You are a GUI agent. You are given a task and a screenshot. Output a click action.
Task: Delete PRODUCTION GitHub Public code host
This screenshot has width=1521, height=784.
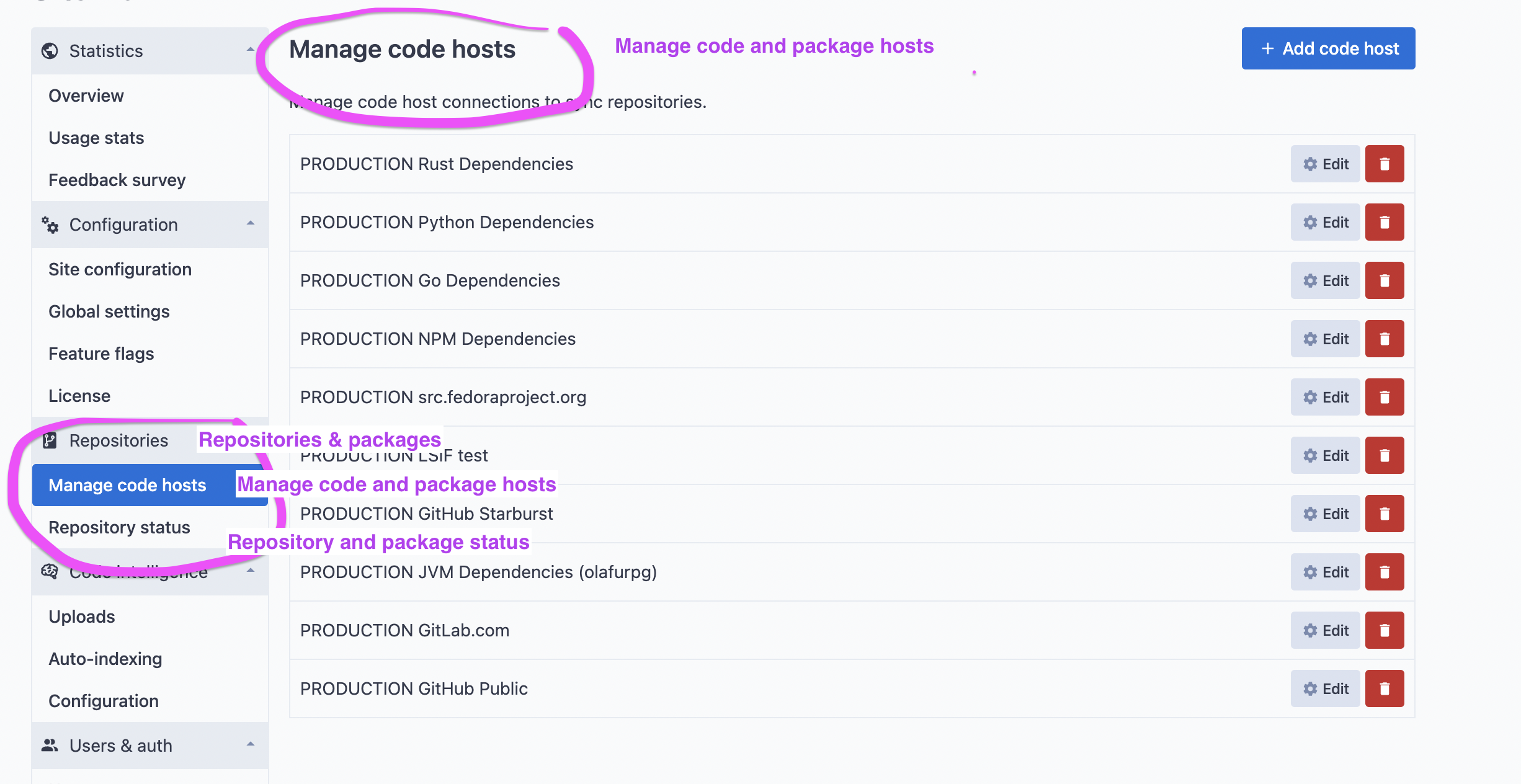[x=1384, y=688]
